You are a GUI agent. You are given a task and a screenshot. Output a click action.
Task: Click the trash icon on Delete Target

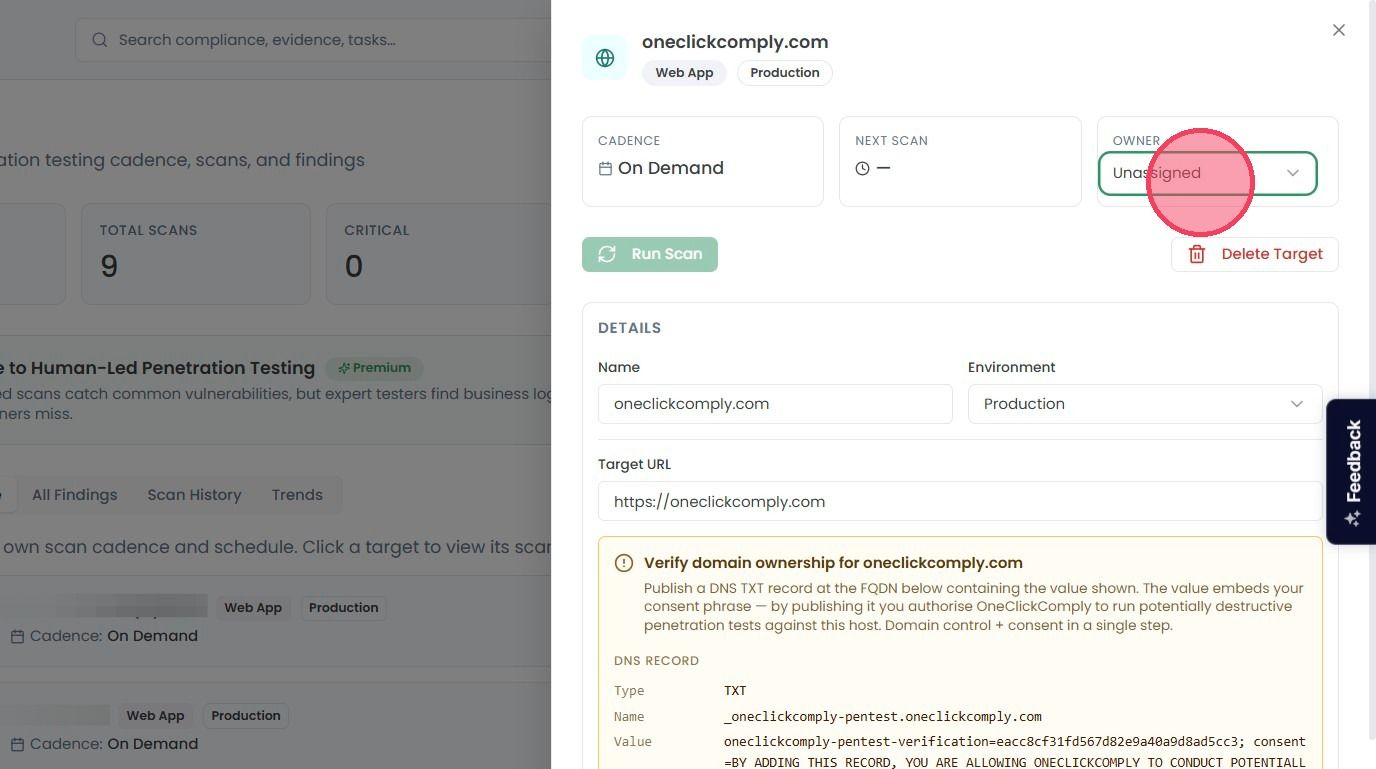[1196, 254]
